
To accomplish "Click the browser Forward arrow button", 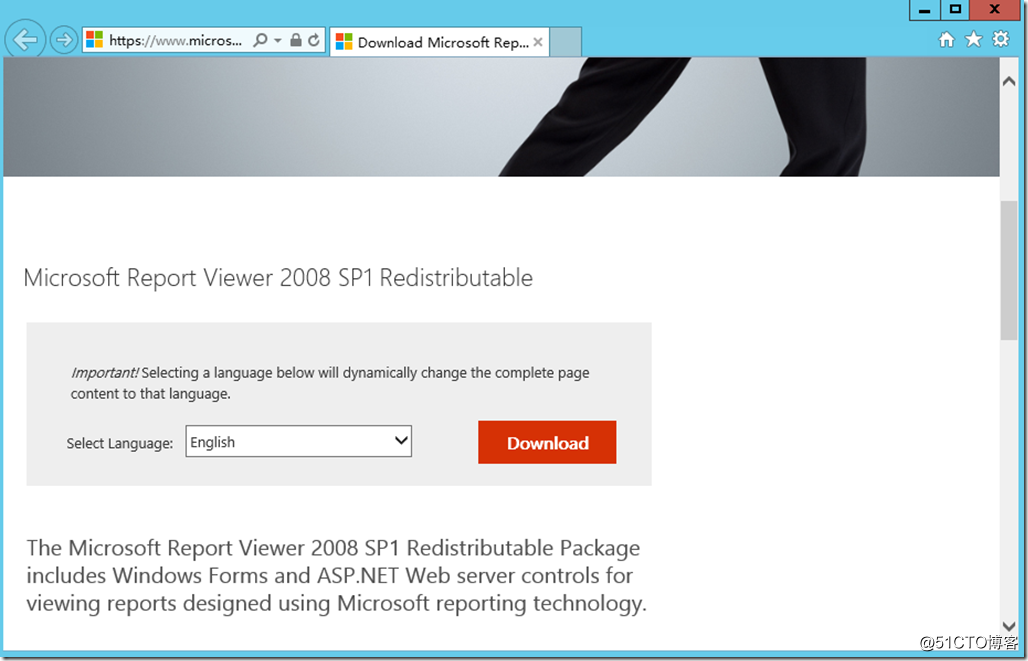I will [x=64, y=40].
